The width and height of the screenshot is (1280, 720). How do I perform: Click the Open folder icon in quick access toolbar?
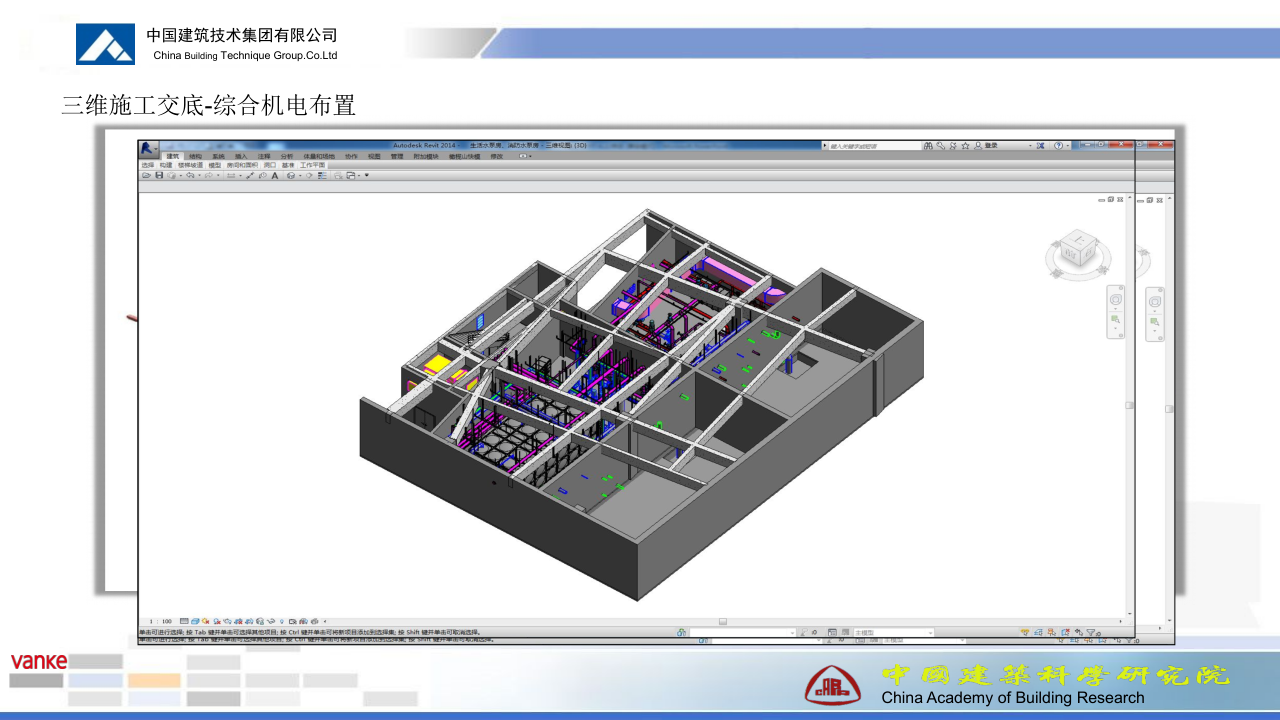pos(146,175)
